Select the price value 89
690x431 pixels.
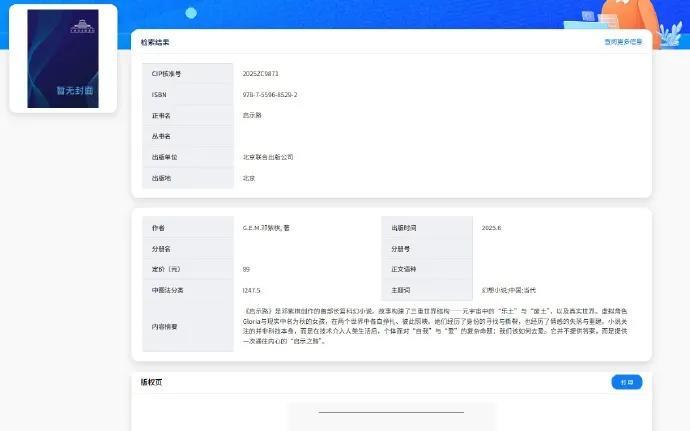pos(246,269)
